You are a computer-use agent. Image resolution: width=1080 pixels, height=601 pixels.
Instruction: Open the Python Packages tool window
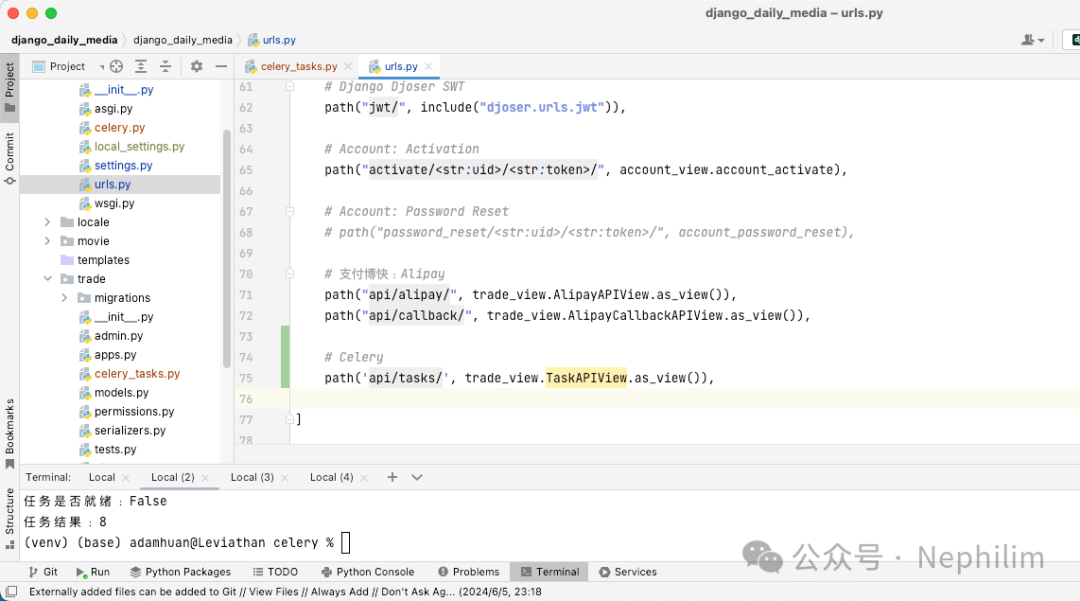point(180,571)
